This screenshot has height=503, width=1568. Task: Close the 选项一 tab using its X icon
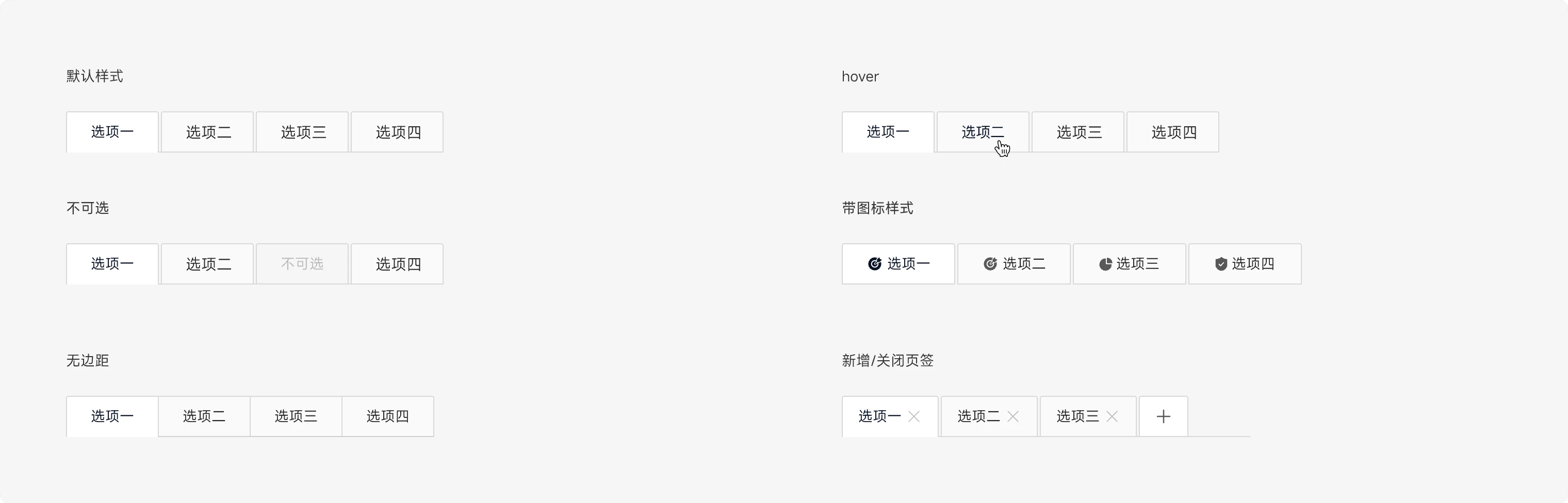[913, 416]
